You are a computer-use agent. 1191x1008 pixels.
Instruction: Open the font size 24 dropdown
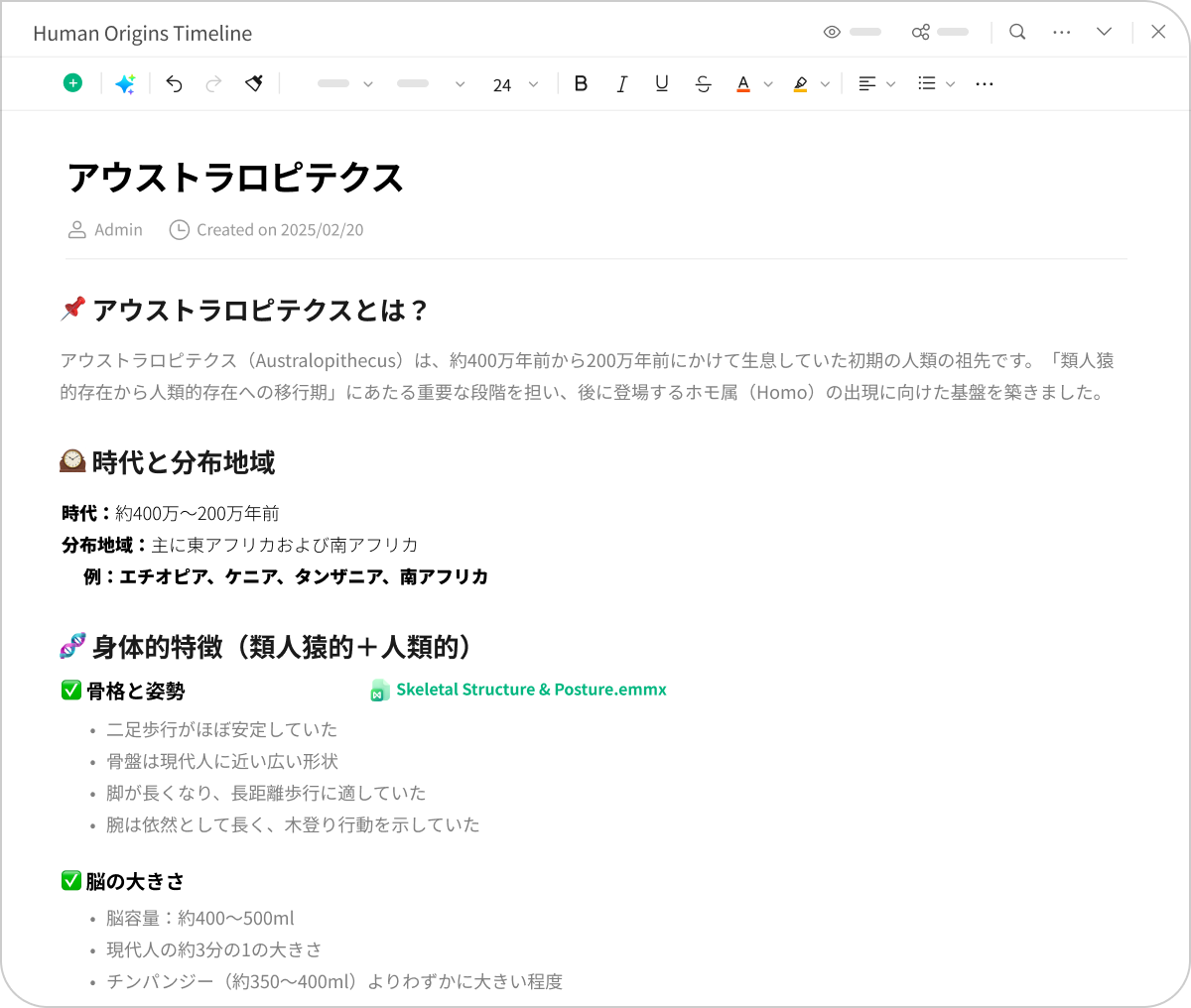pyautogui.click(x=515, y=84)
